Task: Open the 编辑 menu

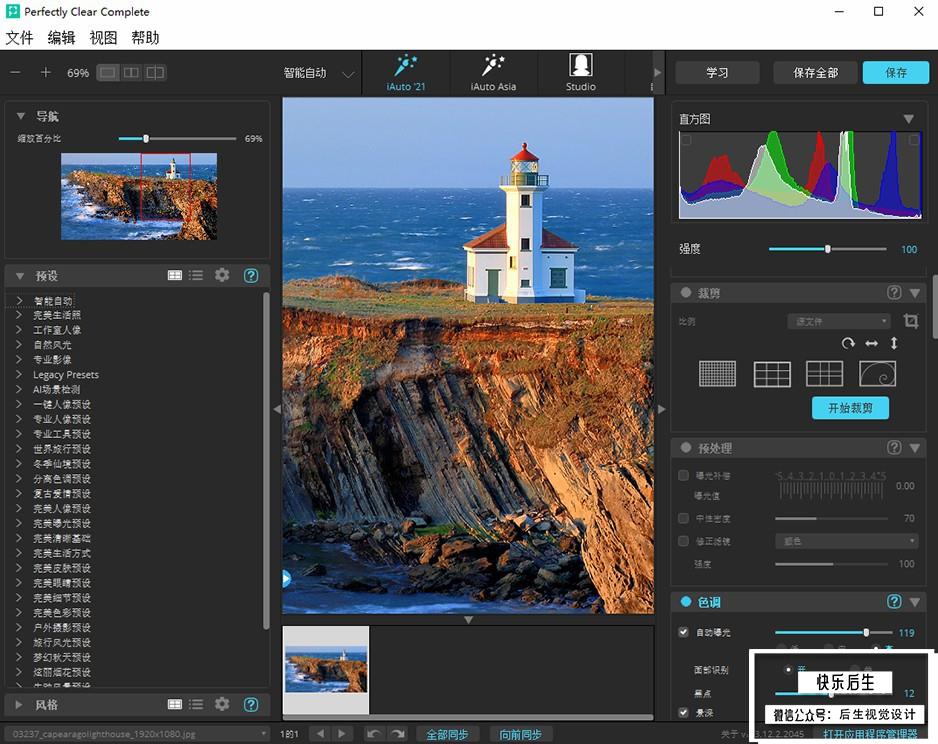Action: 62,38
